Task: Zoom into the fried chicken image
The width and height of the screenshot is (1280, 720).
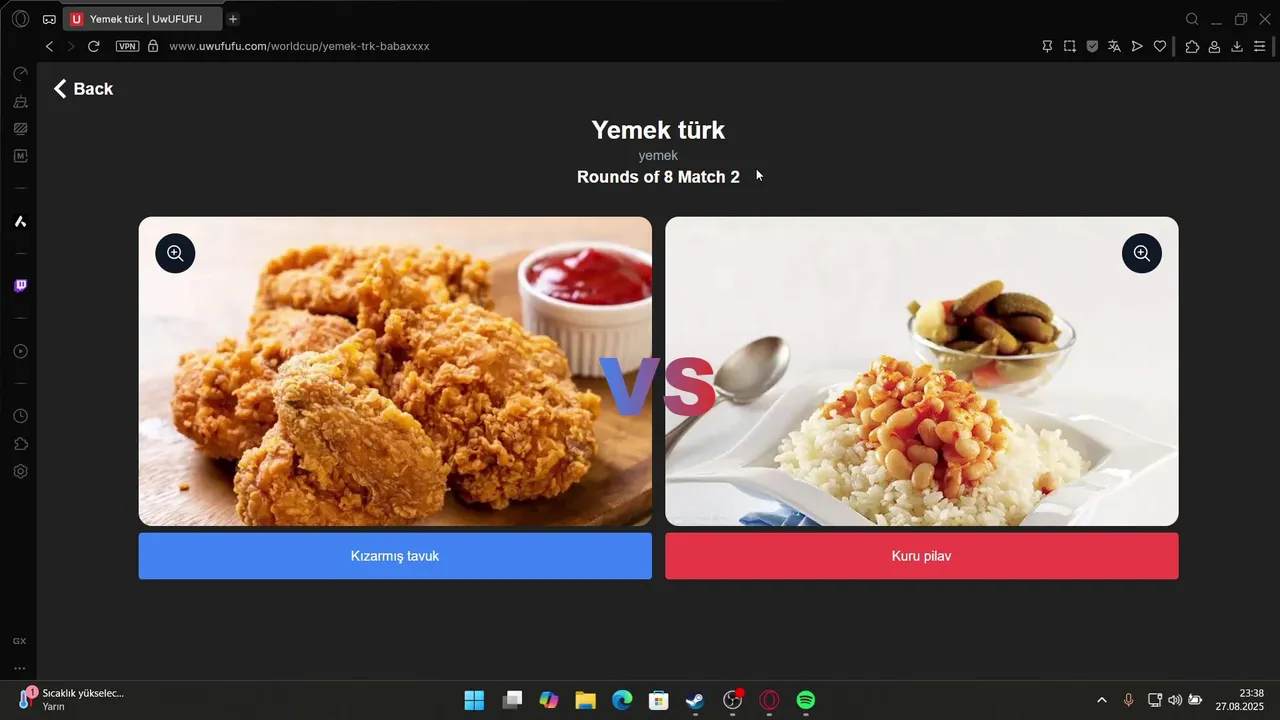Action: click(175, 253)
